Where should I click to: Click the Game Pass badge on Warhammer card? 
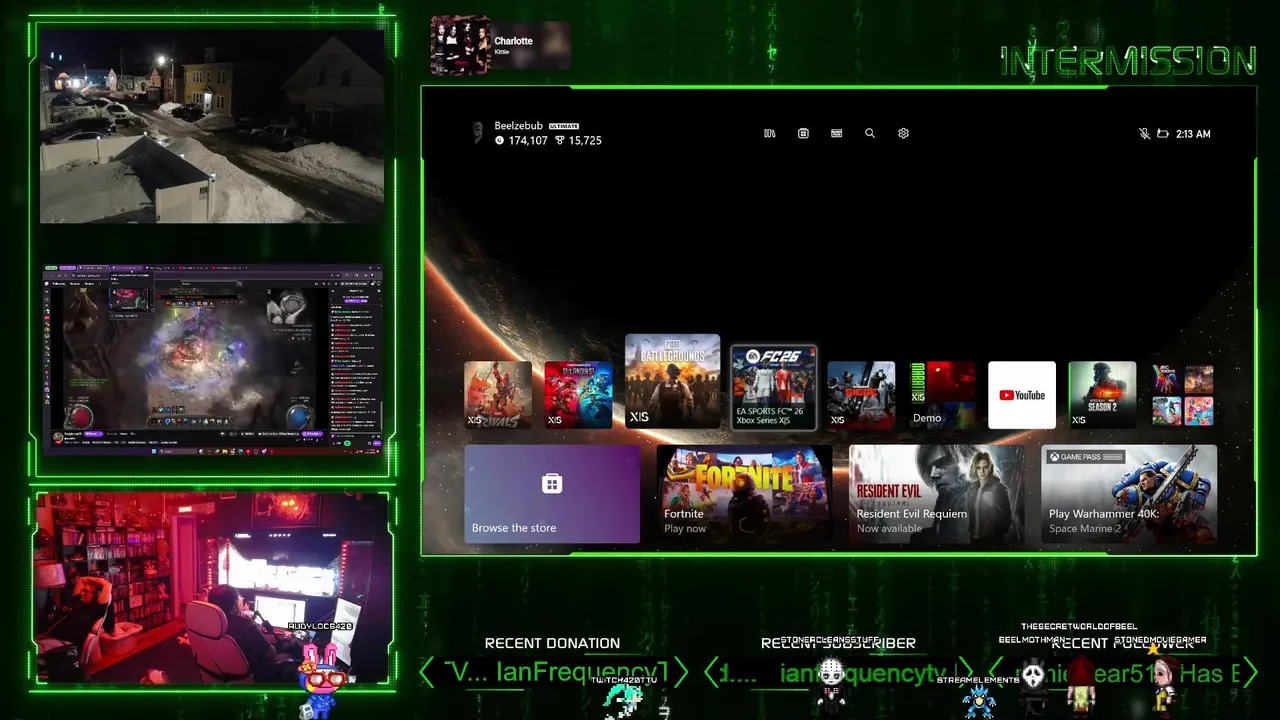tap(1086, 457)
